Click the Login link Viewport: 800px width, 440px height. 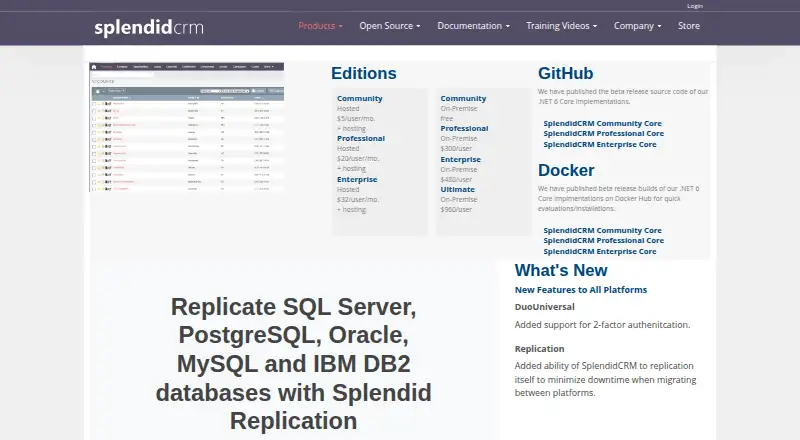(695, 6)
